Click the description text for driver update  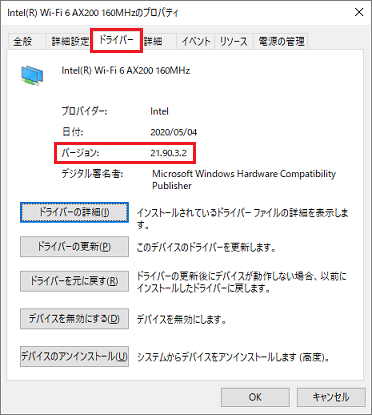206,247
